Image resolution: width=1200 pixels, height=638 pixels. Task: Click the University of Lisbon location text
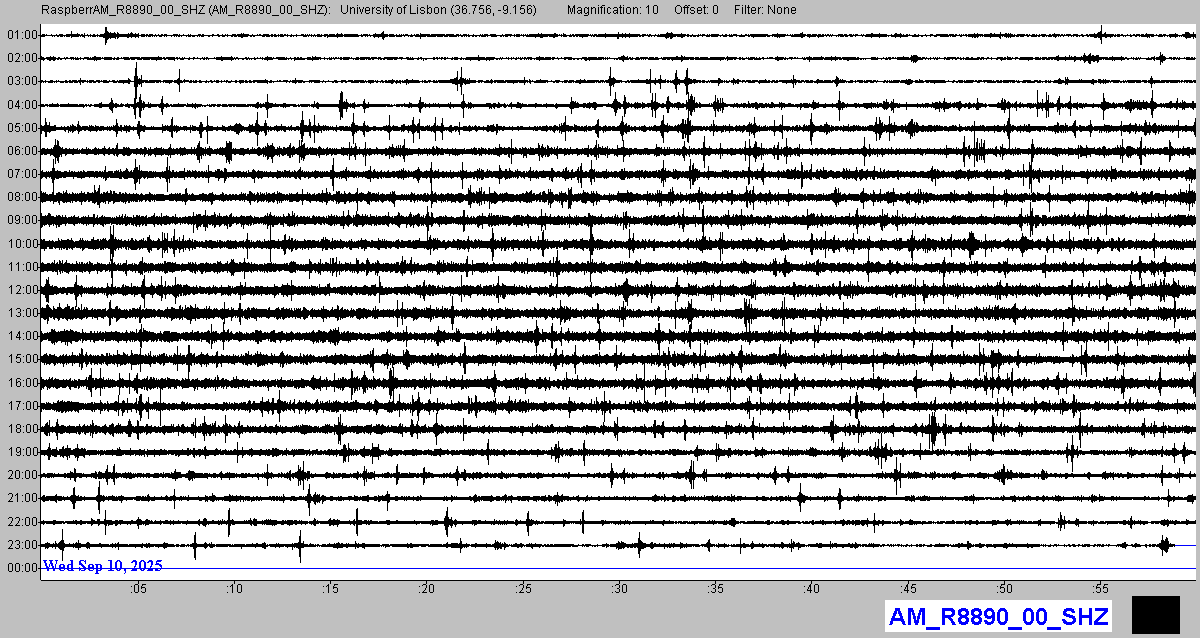[x=438, y=10]
